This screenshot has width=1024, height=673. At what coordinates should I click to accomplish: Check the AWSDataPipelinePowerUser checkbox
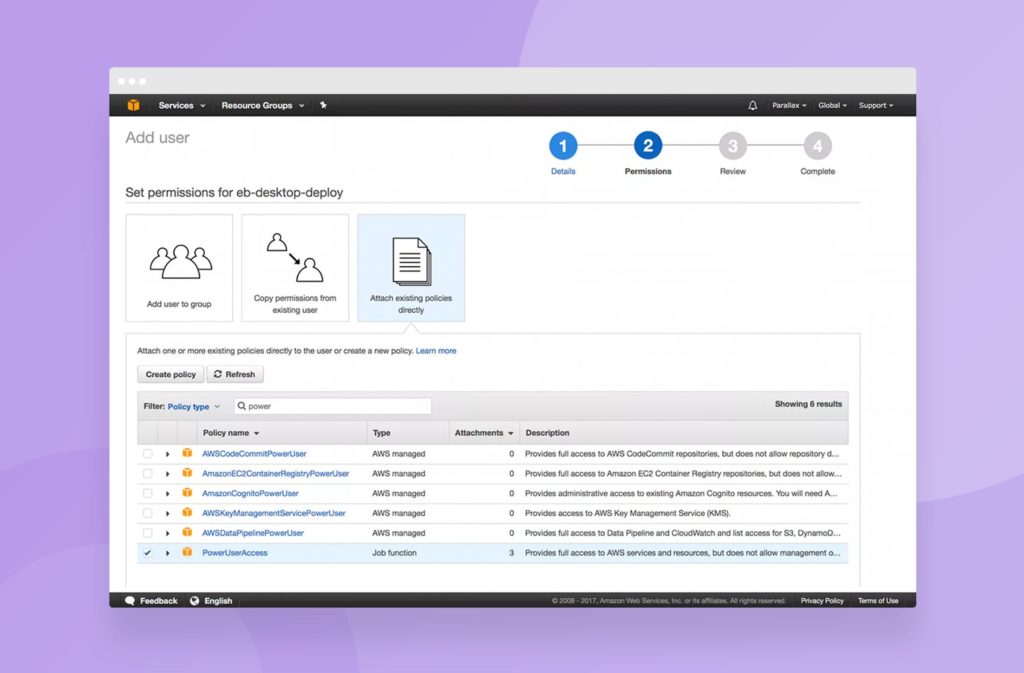(x=148, y=533)
